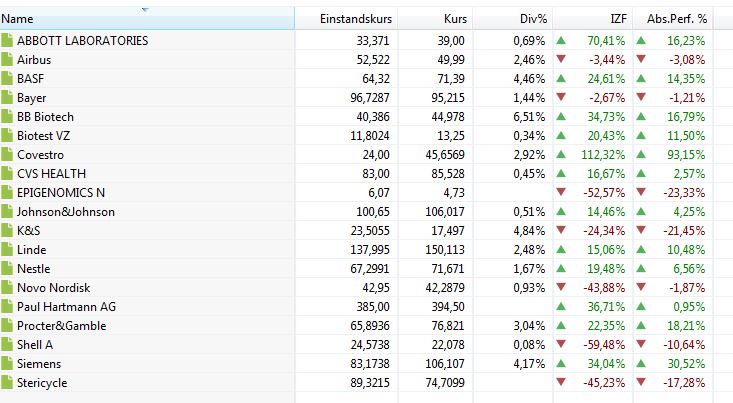Click the Johnson&Johnson row name
The image size is (733, 403).
pyautogui.click(x=66, y=212)
